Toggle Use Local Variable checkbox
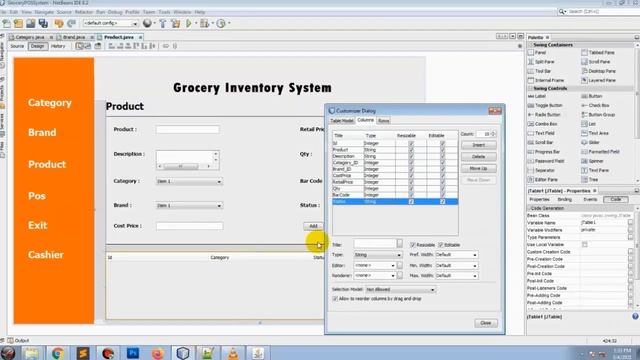Image resolution: width=640 pixels, height=360 pixels. point(584,244)
